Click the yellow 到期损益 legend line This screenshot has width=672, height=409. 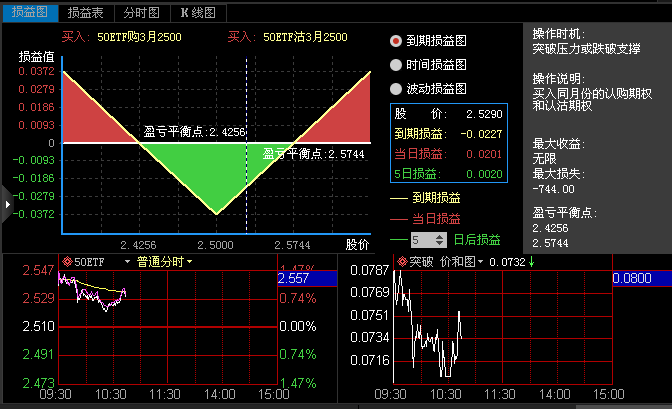pyautogui.click(x=399, y=198)
